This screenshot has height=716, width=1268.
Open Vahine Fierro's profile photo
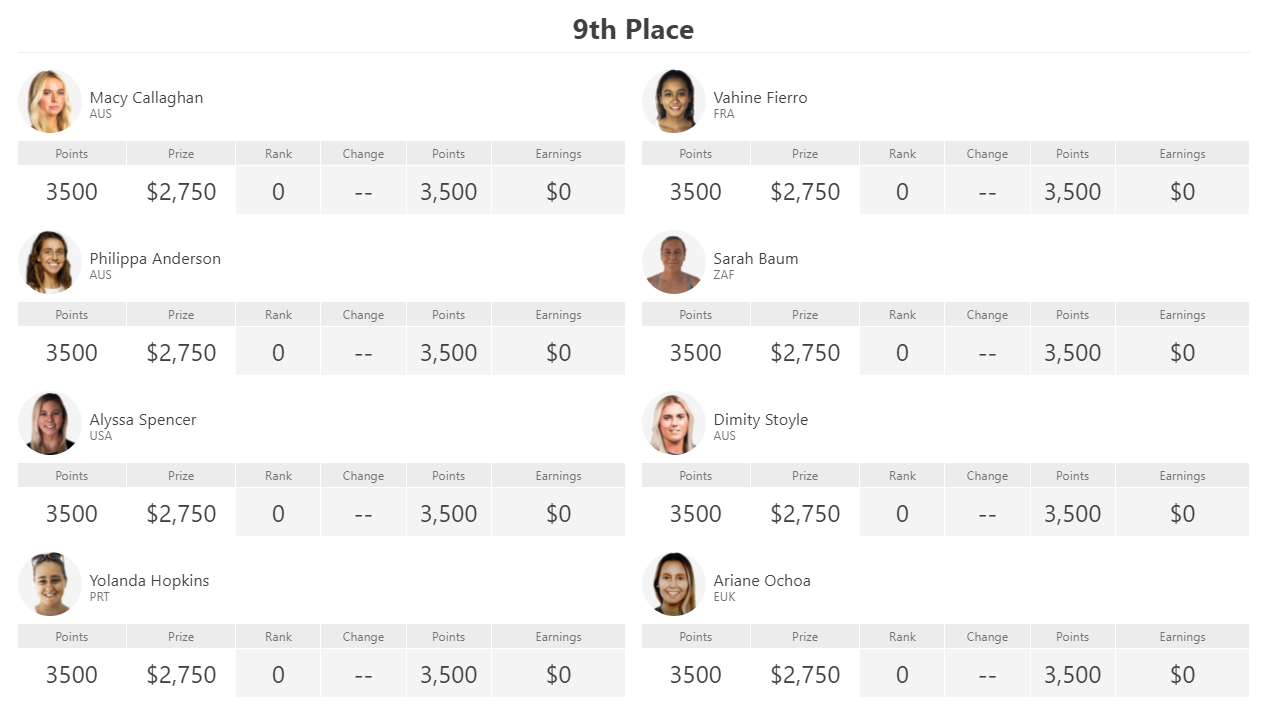[674, 101]
